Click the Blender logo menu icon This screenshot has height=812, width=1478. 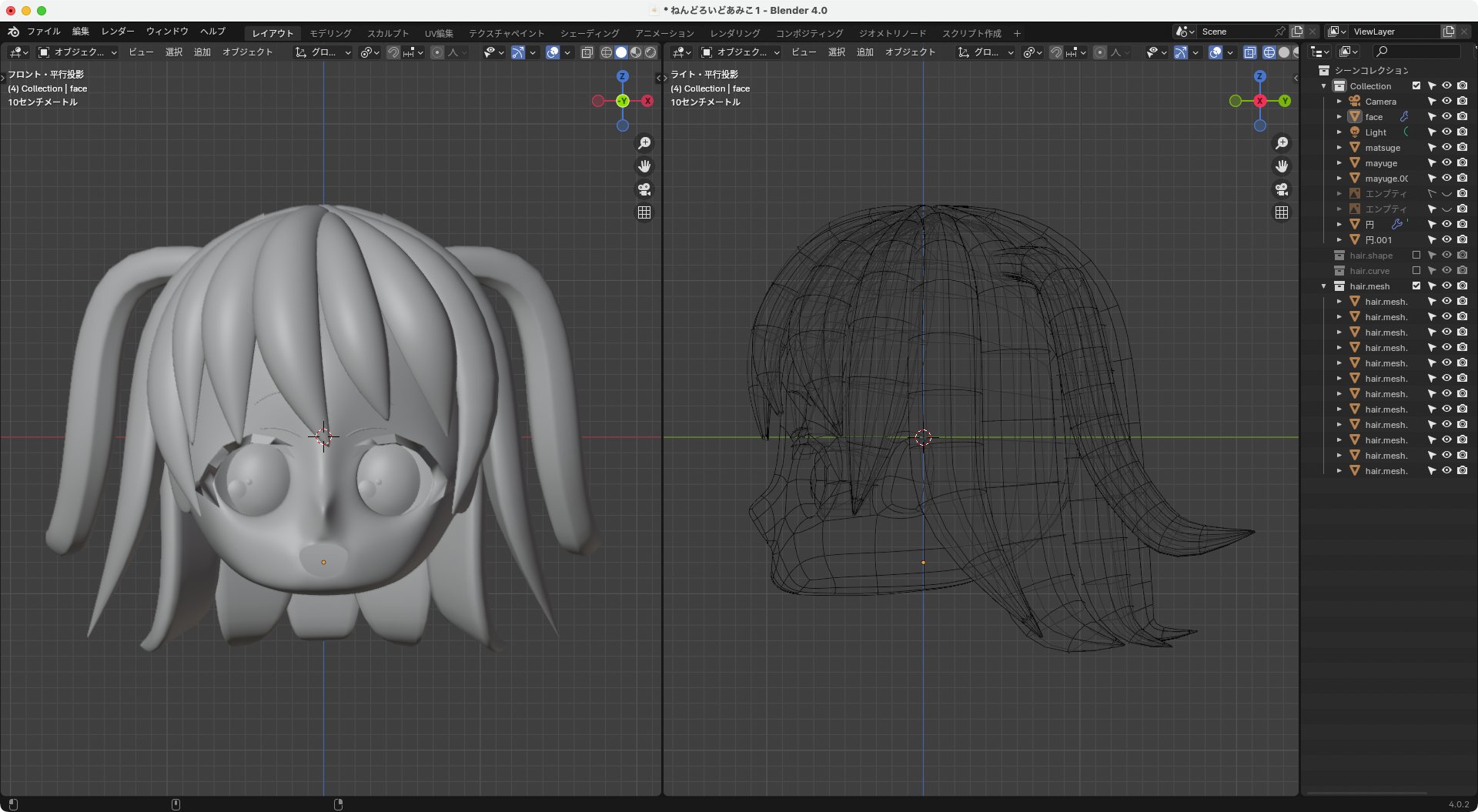(x=13, y=32)
